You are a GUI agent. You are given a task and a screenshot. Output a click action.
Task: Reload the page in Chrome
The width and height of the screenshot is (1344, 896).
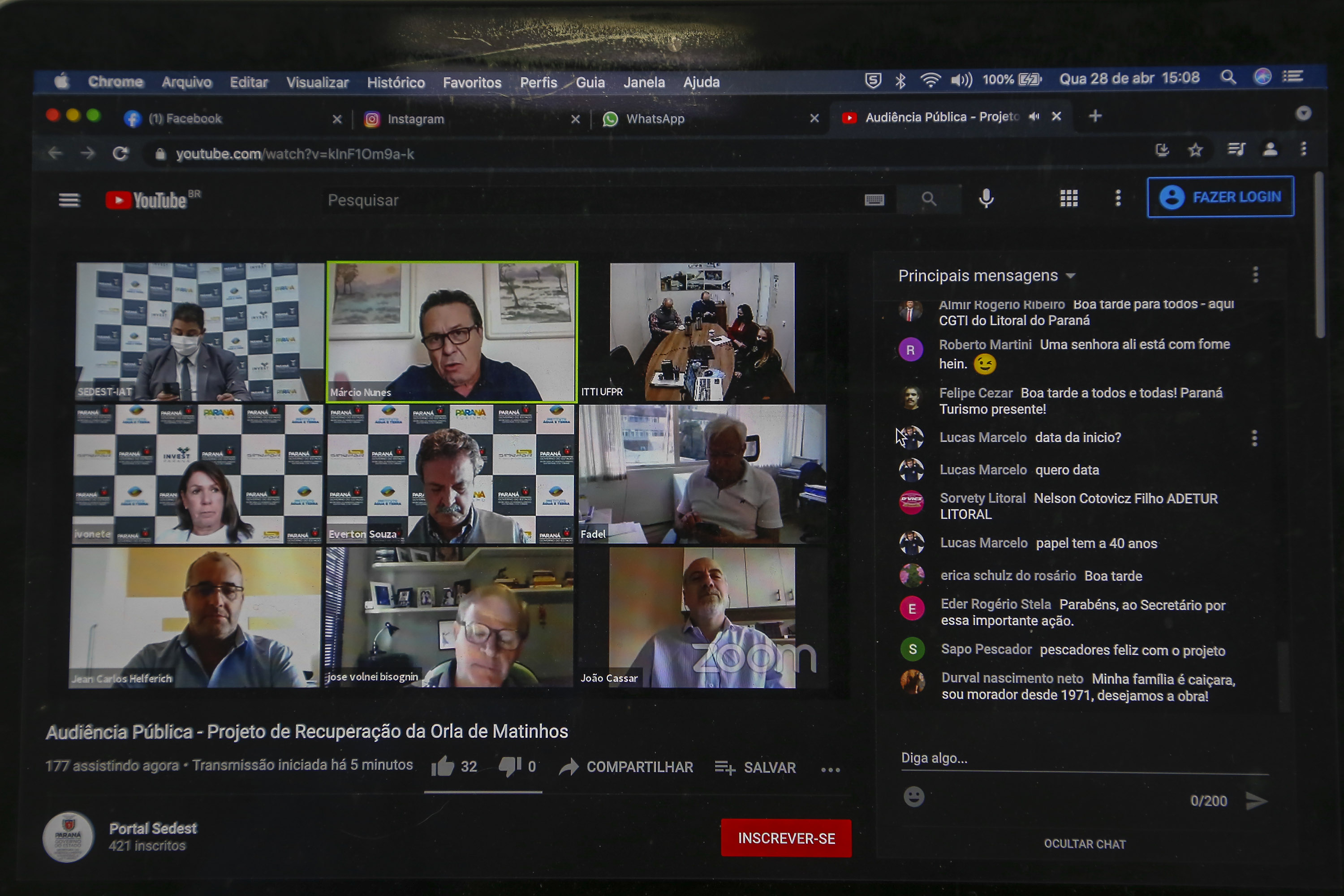click(120, 153)
